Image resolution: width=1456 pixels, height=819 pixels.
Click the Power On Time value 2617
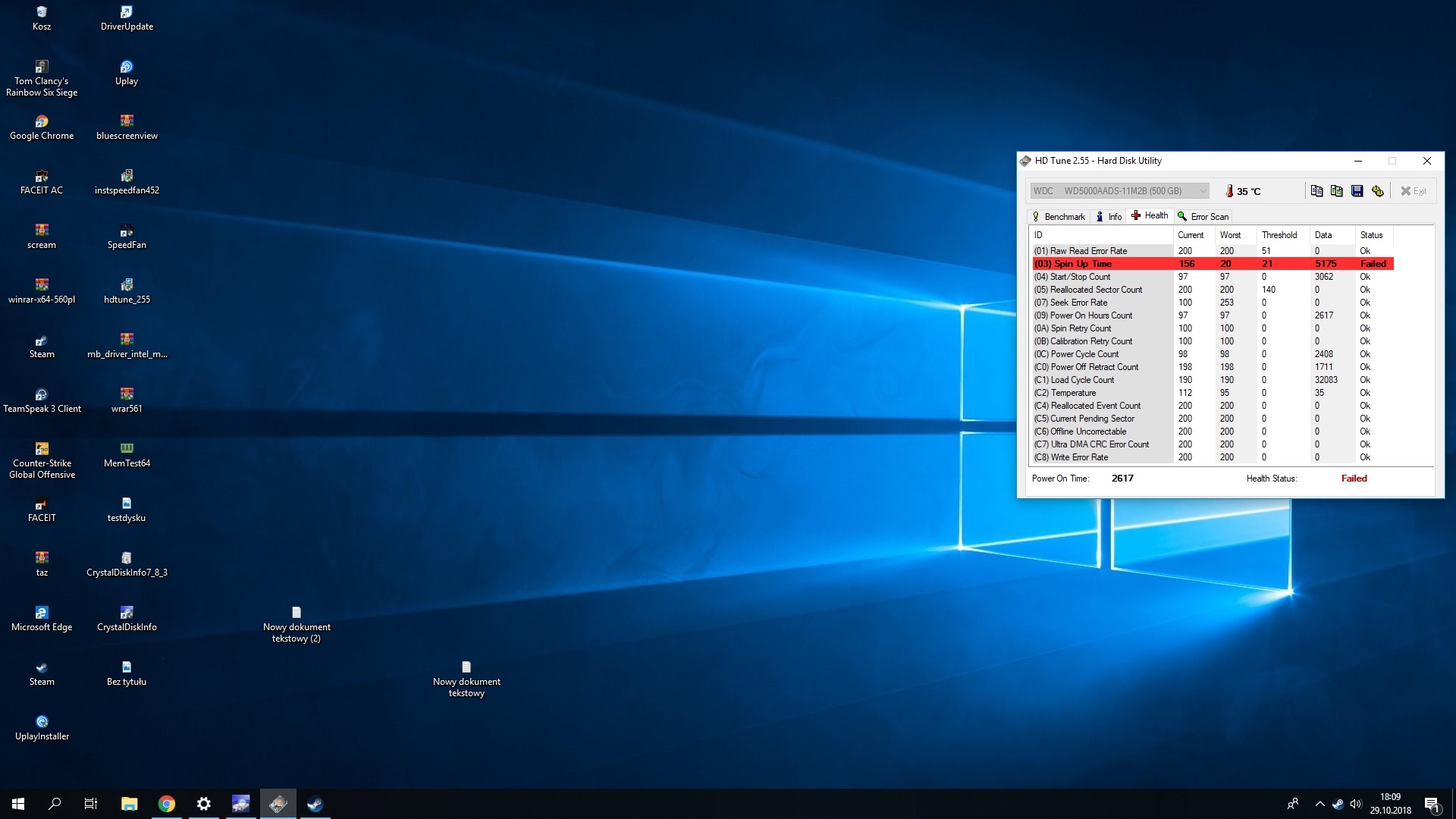pyautogui.click(x=1122, y=479)
